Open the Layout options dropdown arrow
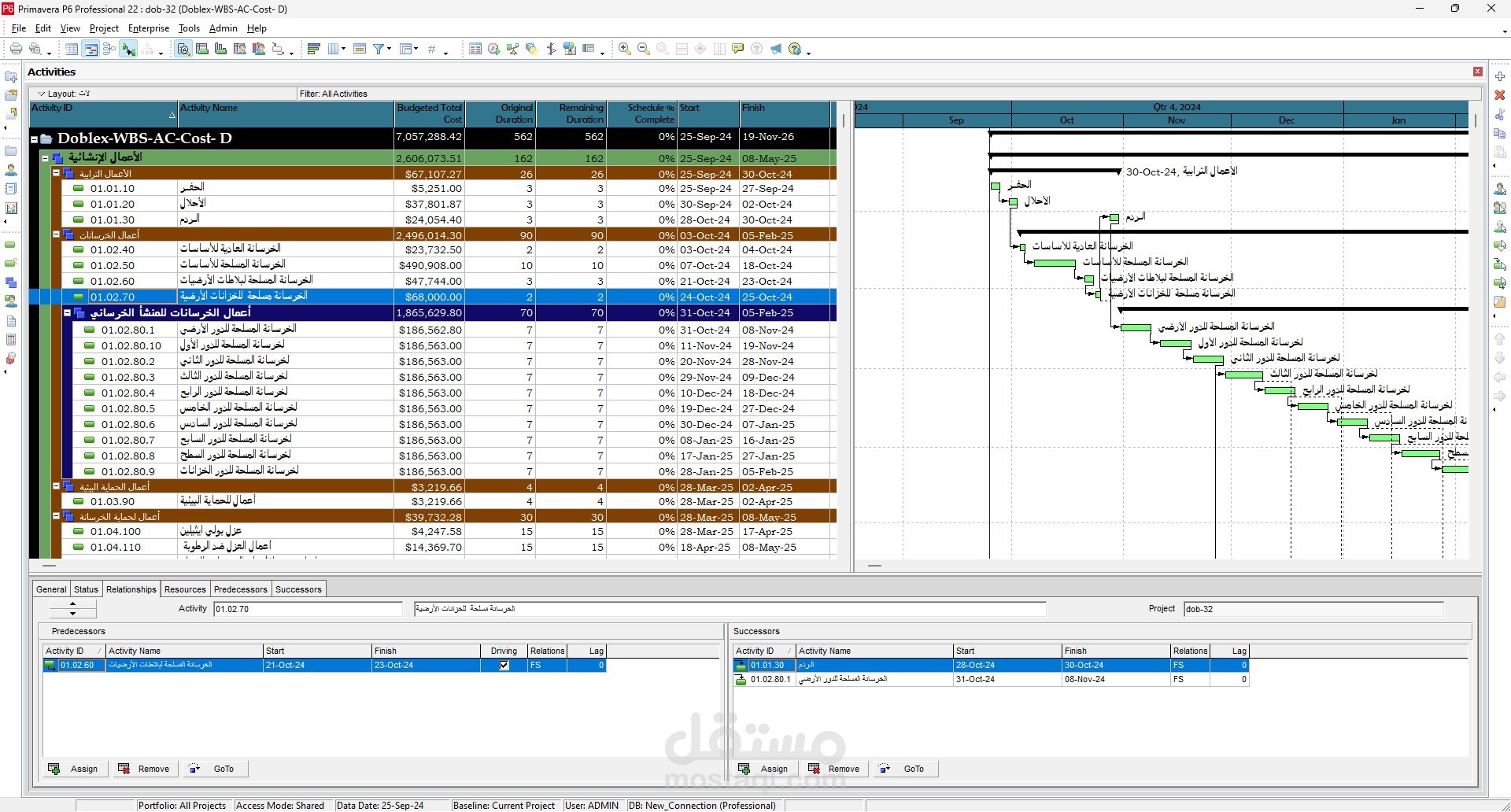 [42, 94]
